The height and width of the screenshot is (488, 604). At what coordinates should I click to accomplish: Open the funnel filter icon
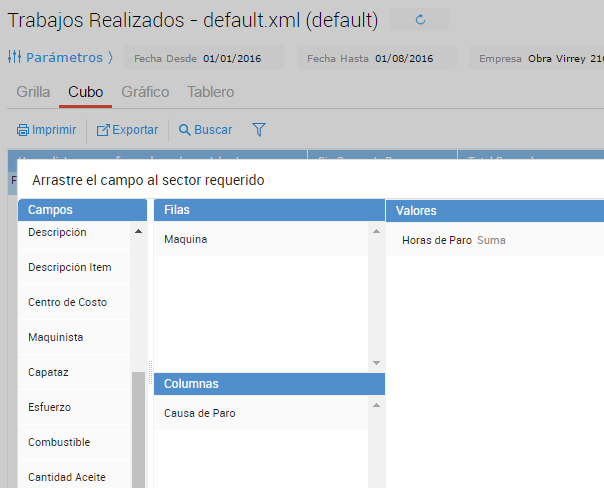pos(259,130)
